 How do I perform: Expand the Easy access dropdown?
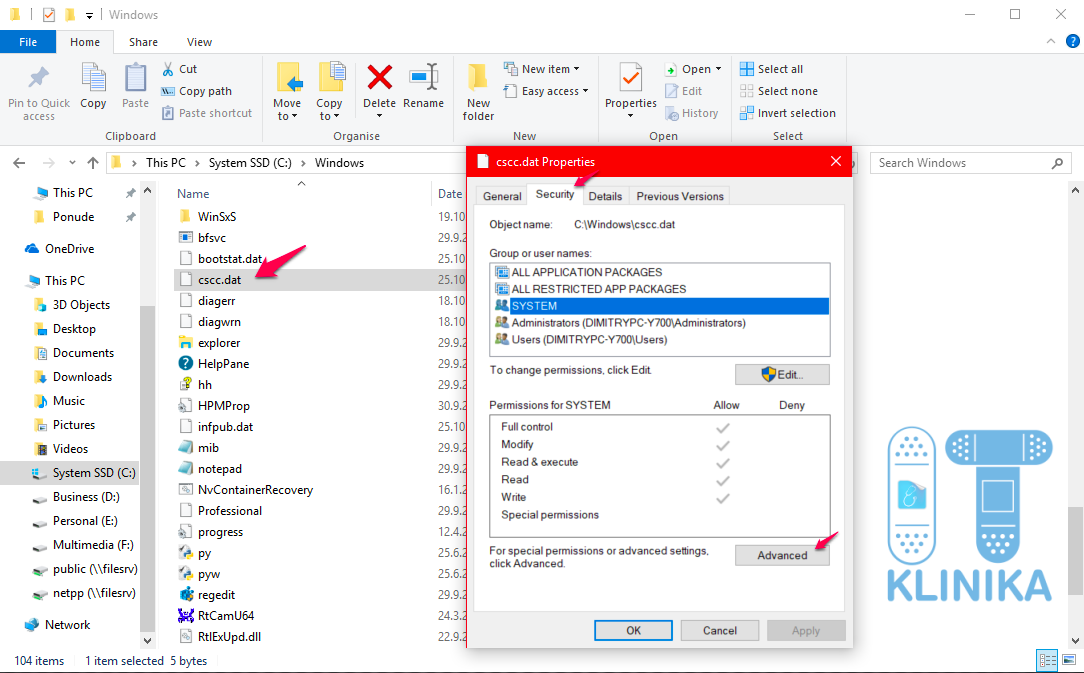tap(555, 91)
